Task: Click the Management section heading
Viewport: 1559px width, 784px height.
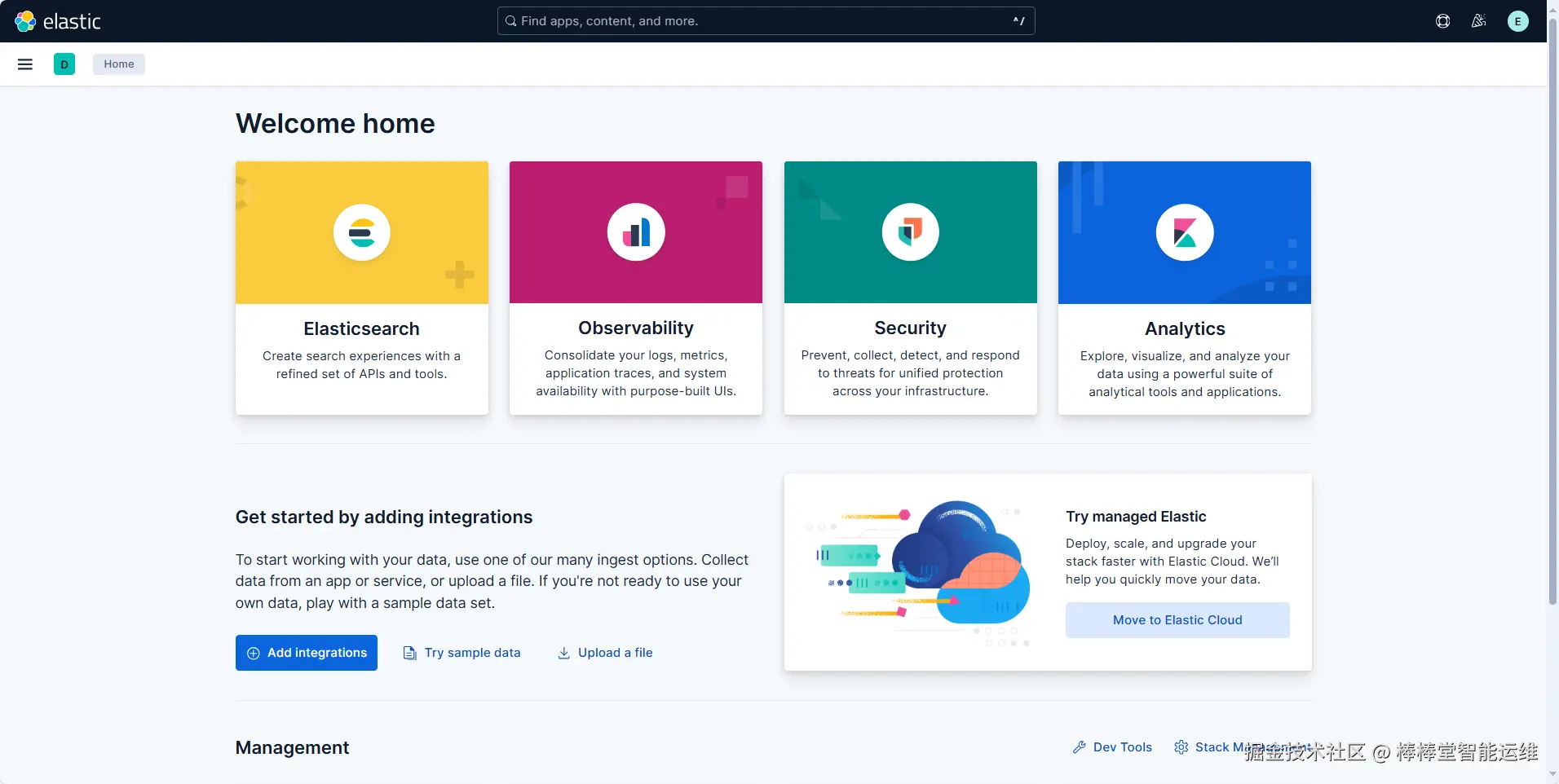Action: pos(292,748)
